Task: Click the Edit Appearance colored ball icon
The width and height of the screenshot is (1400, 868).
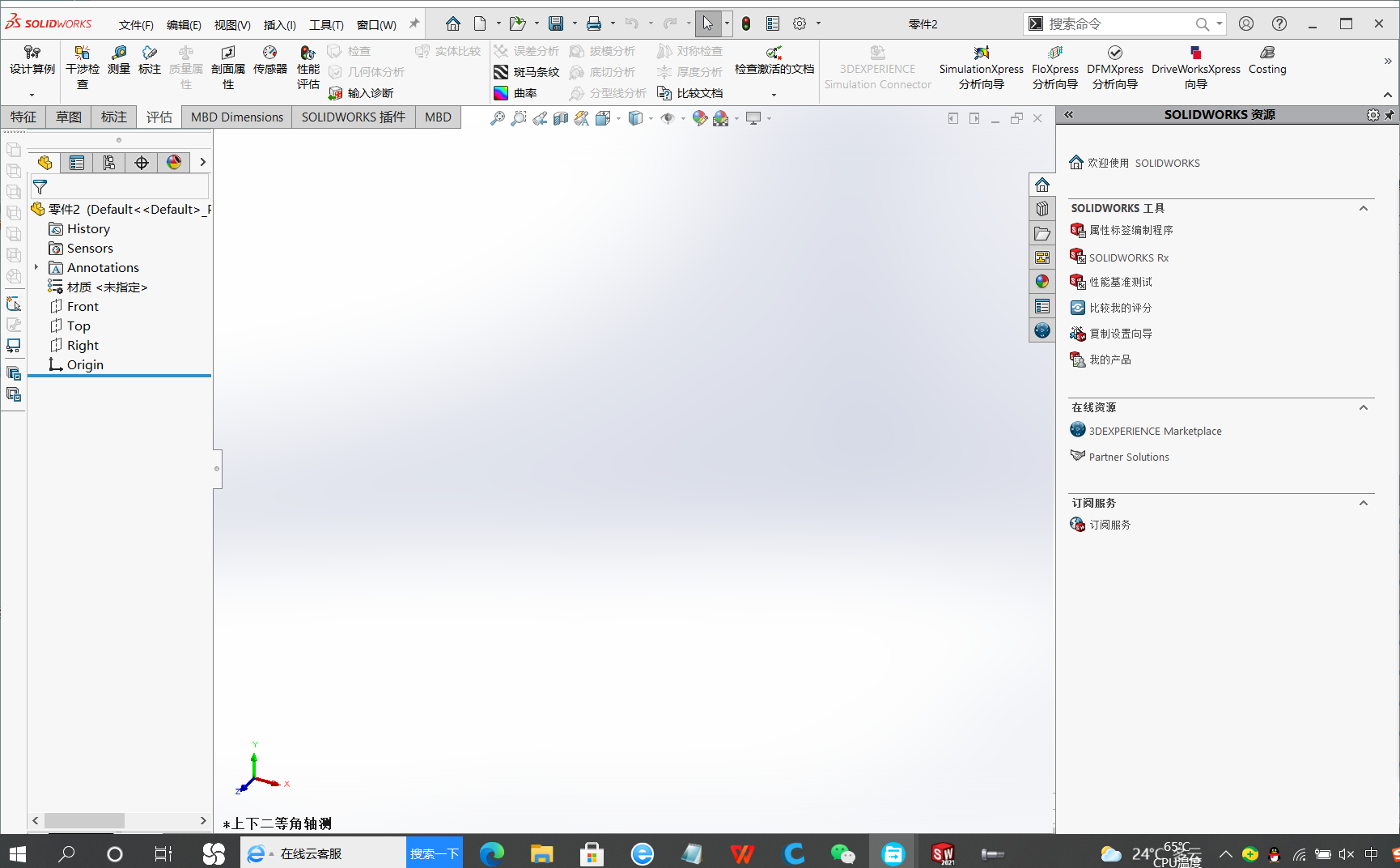Action: pos(701,118)
